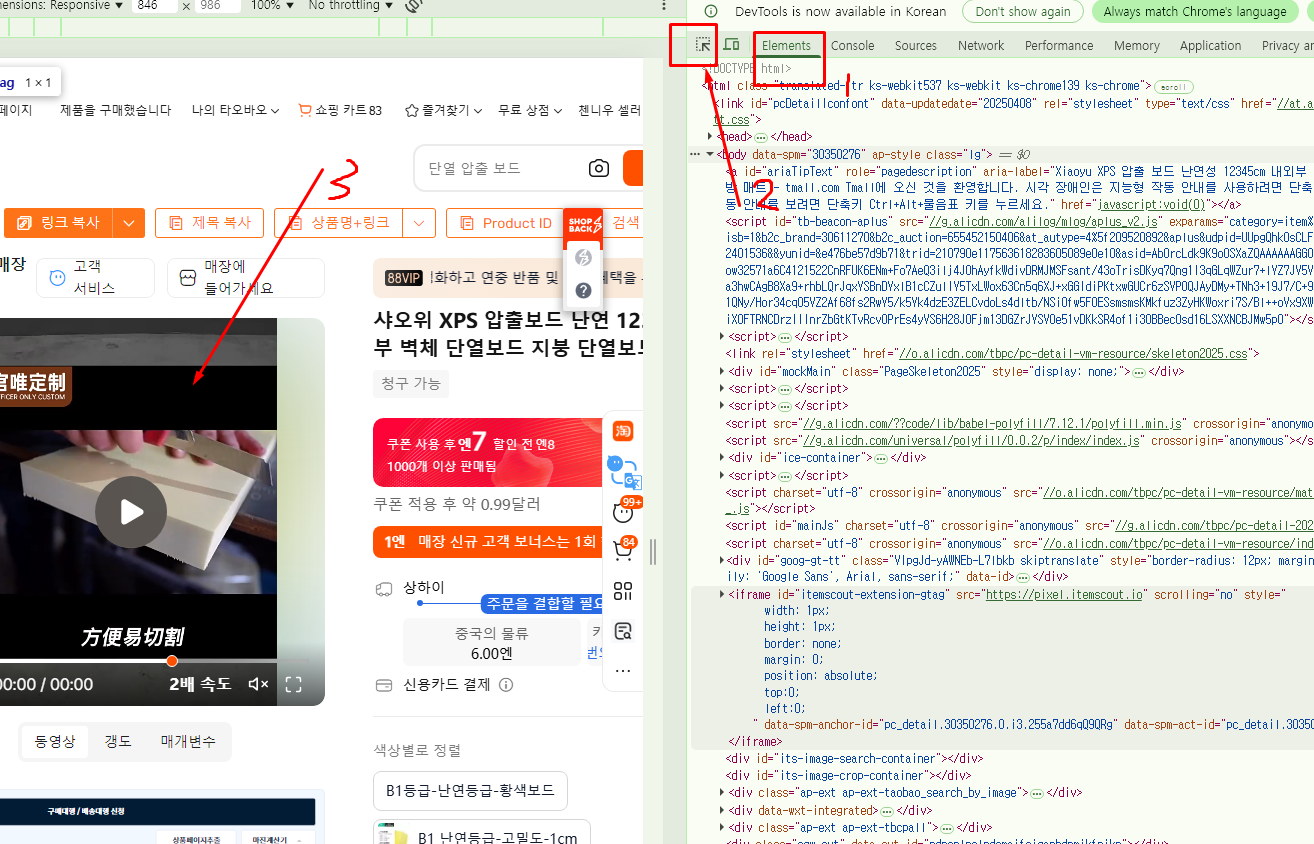Expand the 즐겨찾기 favorites menu
This screenshot has width=1314, height=844.
click(x=444, y=110)
